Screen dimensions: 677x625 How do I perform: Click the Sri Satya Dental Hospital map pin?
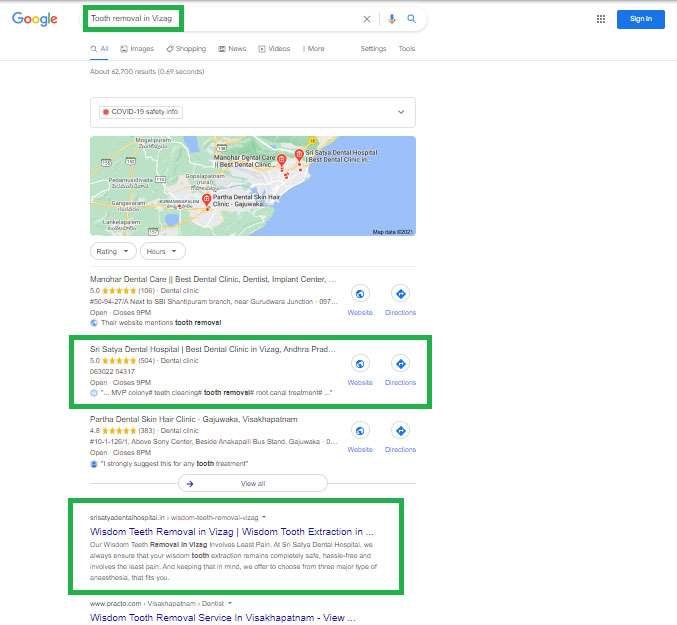(x=299, y=155)
